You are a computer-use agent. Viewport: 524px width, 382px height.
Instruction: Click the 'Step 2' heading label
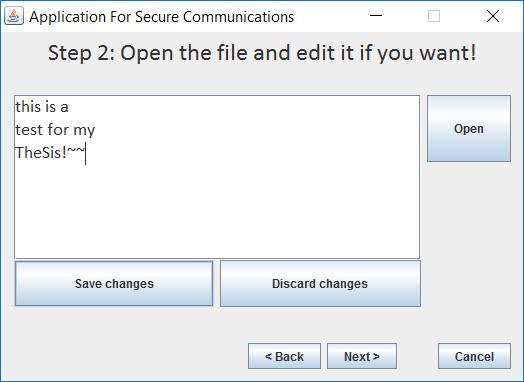pos(262,53)
